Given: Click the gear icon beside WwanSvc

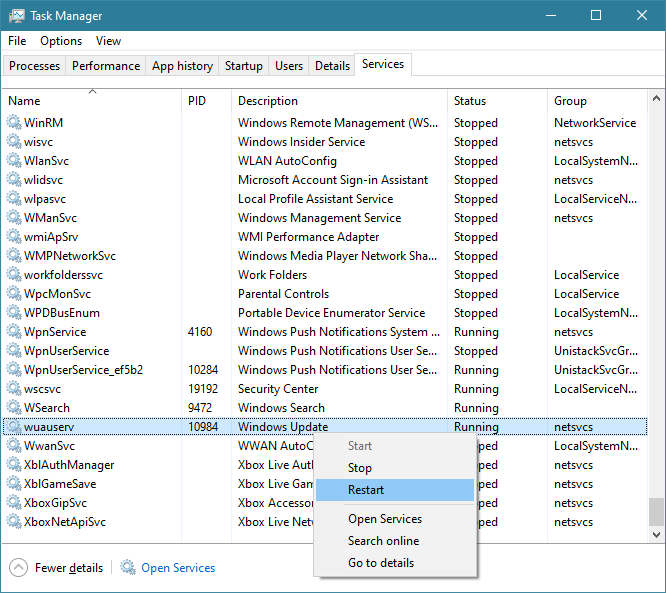Looking at the screenshot, I should pos(14,446).
